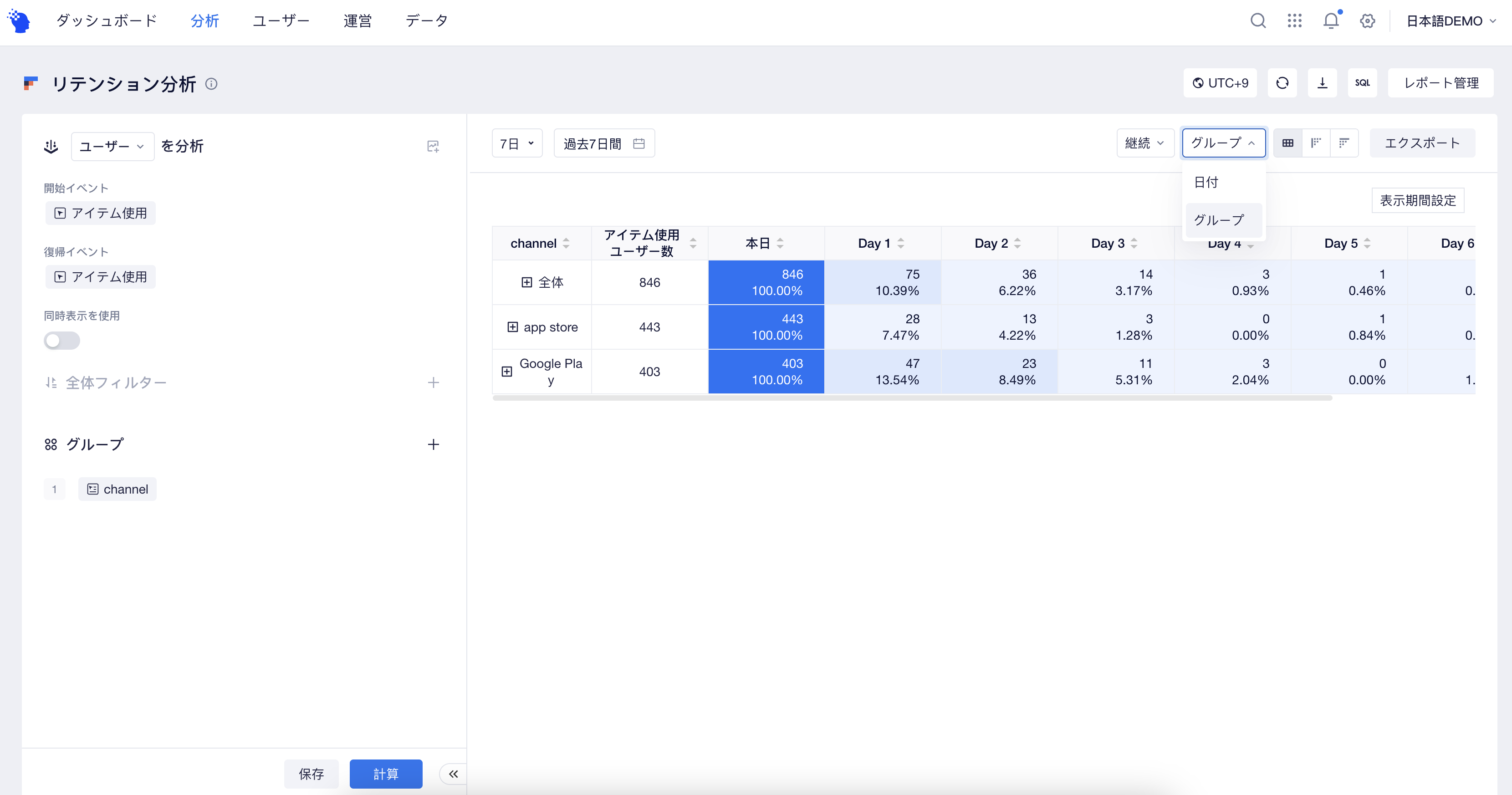Click the add-to-dashboard chart icon
The width and height of the screenshot is (1512, 795).
(433, 146)
